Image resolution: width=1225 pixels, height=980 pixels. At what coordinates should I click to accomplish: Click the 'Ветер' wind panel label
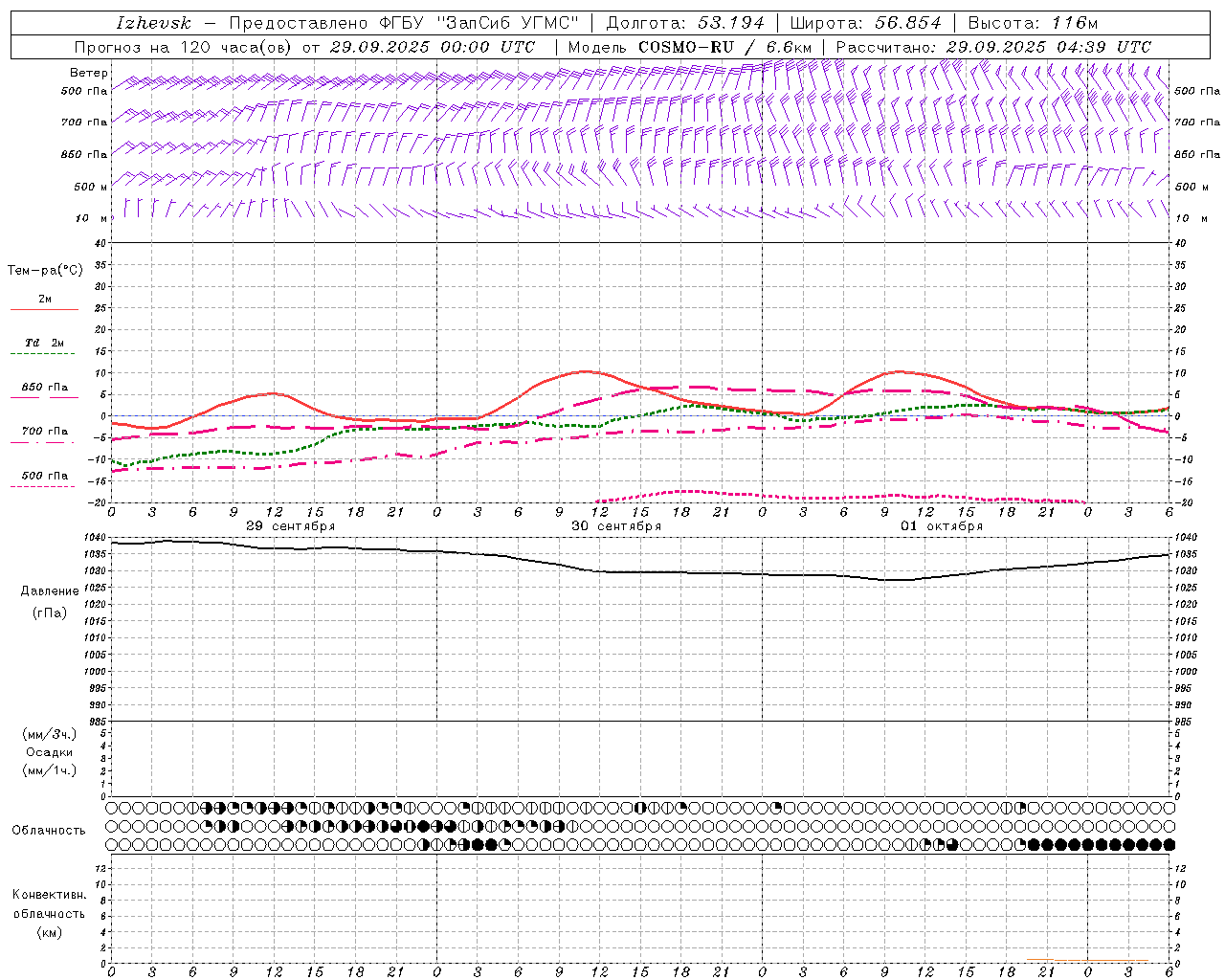[x=88, y=73]
